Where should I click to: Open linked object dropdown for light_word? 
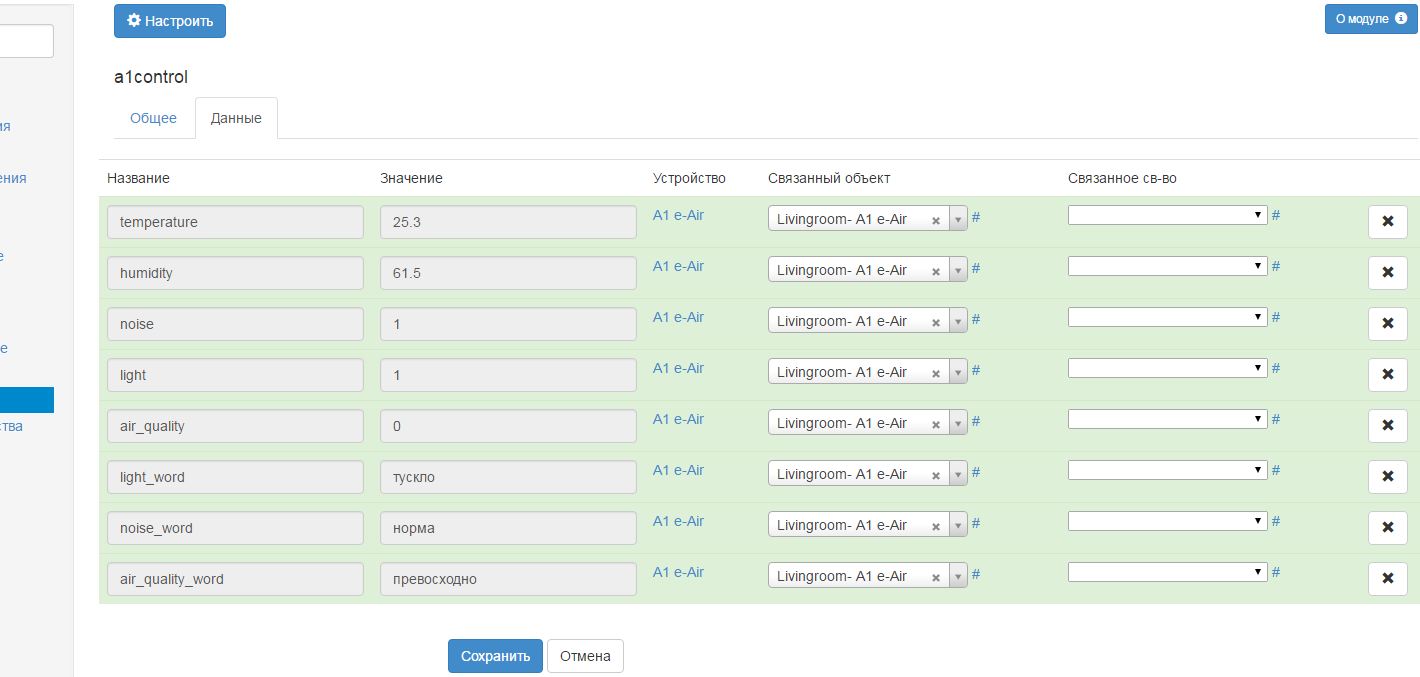[x=958, y=474]
